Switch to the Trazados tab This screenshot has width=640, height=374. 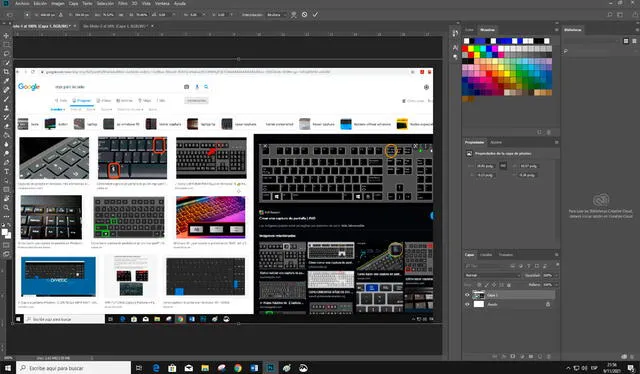(506, 255)
